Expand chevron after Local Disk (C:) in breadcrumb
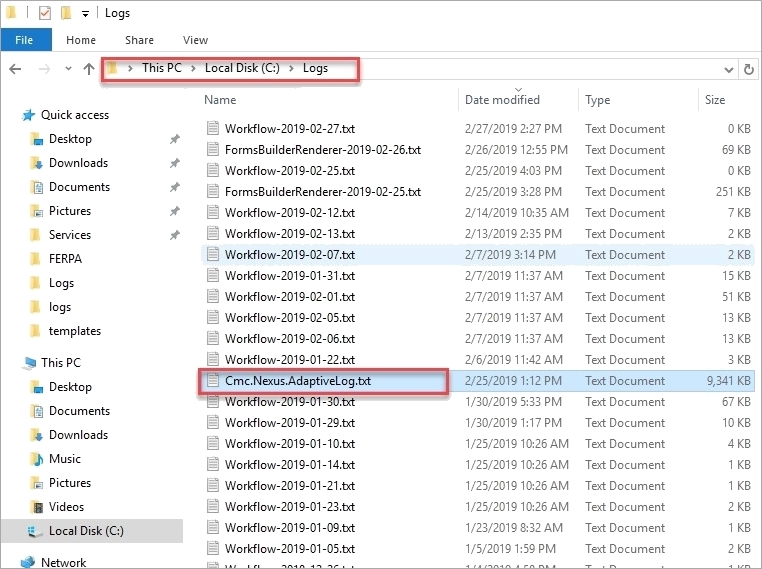762x569 pixels. click(x=292, y=69)
